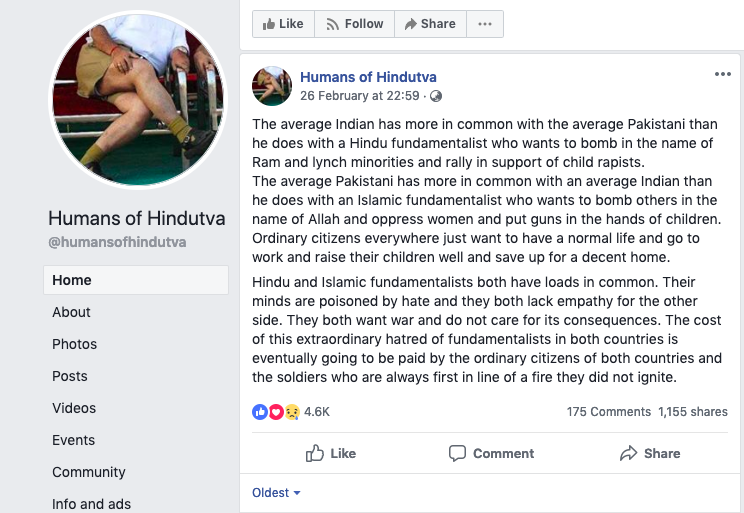The image size is (744, 513).
Task: Click the sad face reaction icon
Action: [291, 411]
